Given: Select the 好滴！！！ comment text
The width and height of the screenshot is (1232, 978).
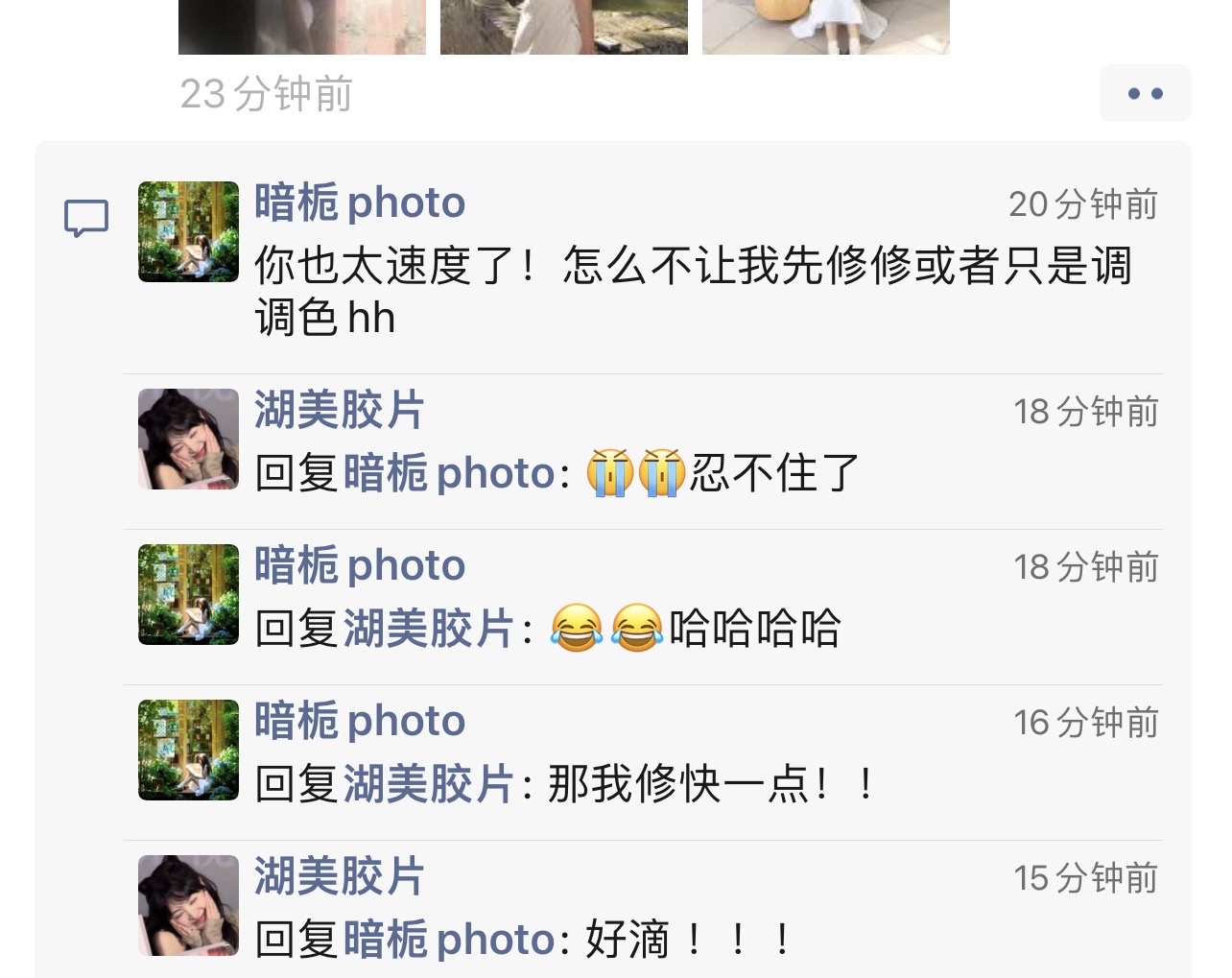Looking at the screenshot, I should coord(690,940).
